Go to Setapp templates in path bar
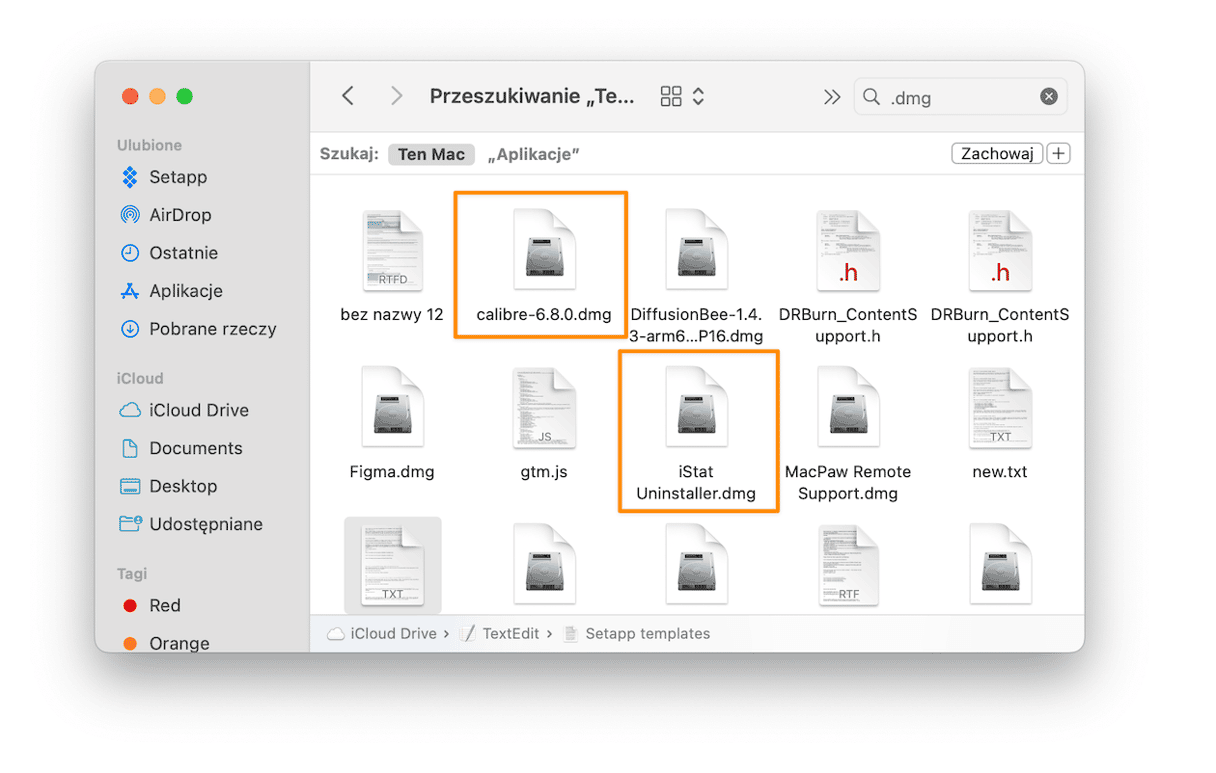Viewport: 1216px width, 773px height. tap(637, 634)
